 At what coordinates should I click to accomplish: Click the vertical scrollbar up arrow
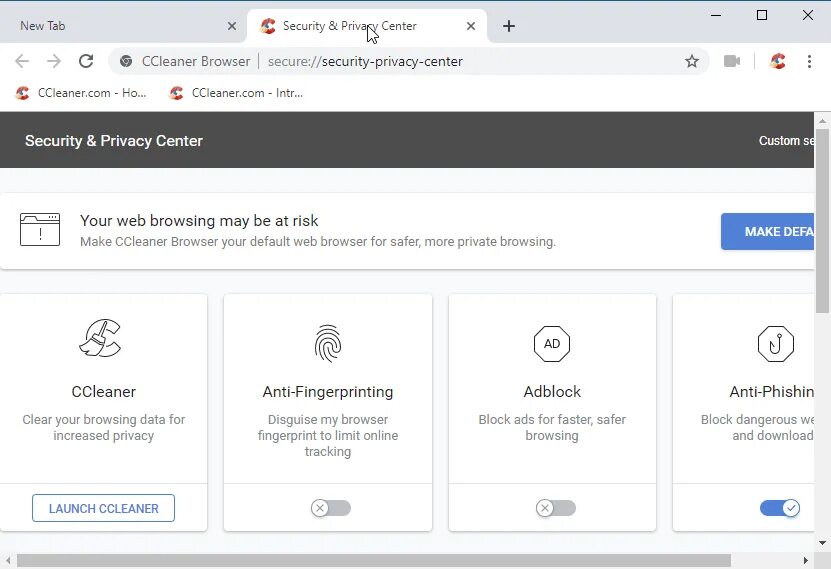click(x=823, y=121)
